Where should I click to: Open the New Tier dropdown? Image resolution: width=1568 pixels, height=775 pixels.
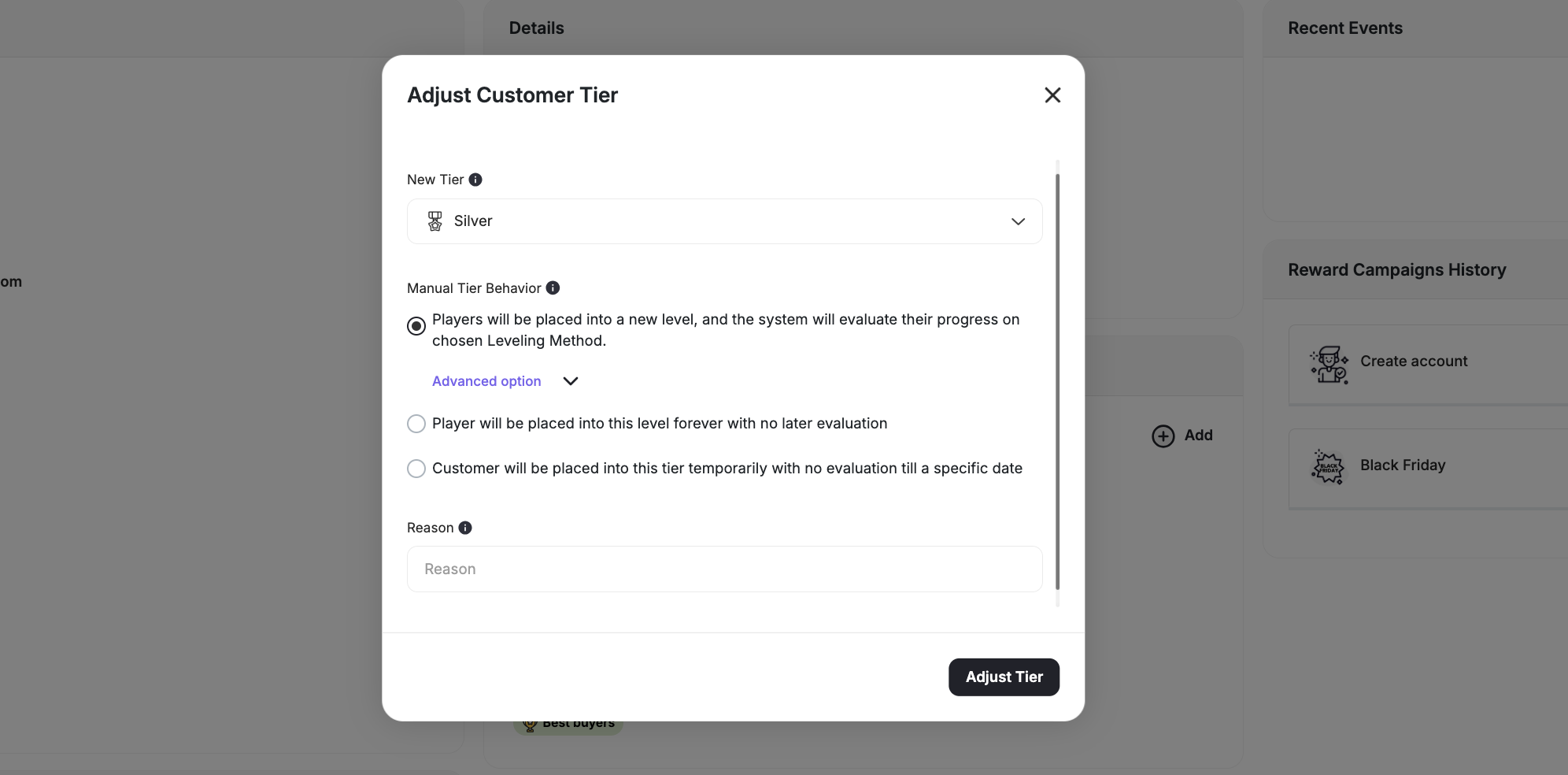[x=1018, y=221]
